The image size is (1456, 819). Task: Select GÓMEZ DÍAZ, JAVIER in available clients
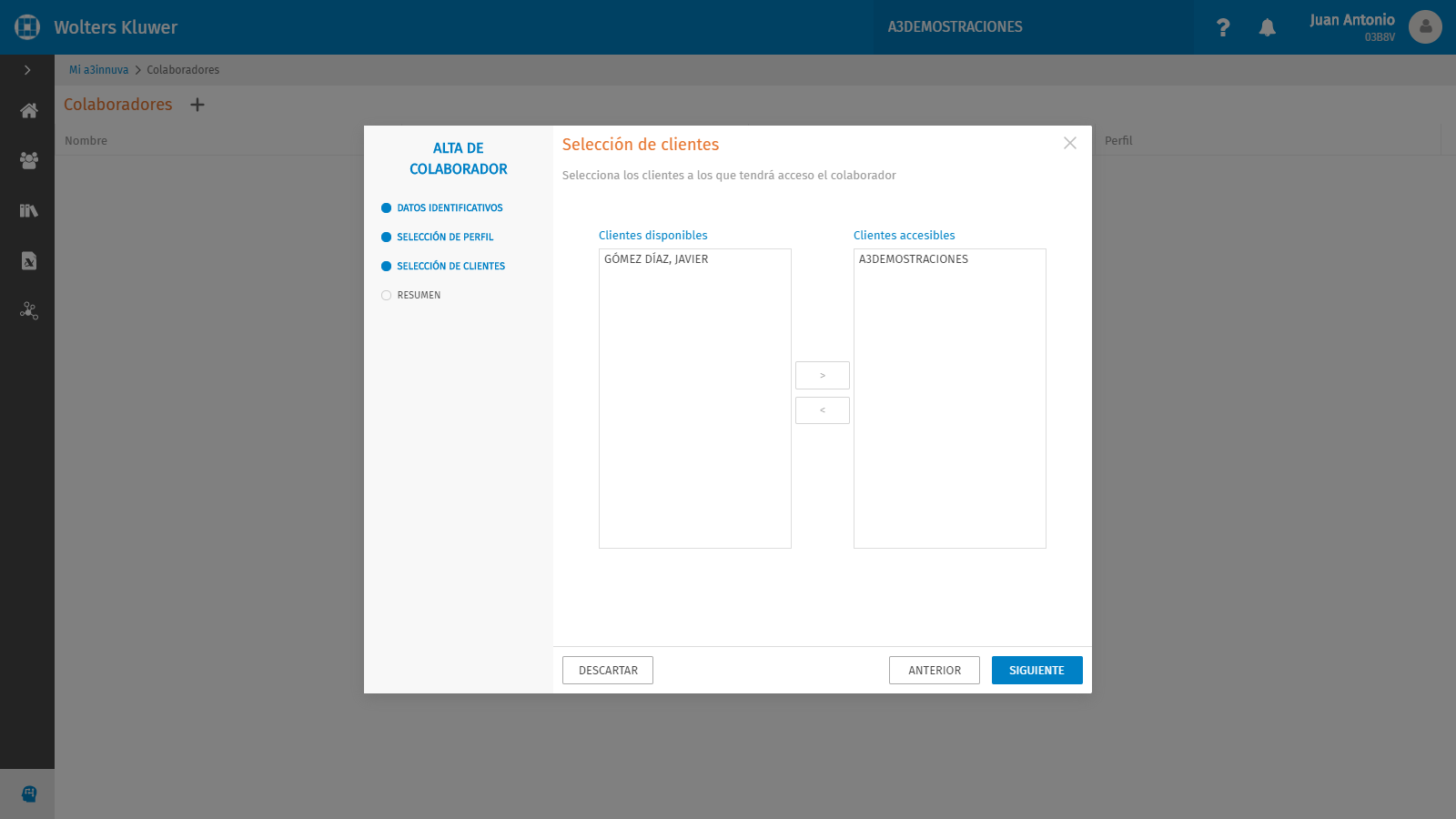tap(695, 259)
